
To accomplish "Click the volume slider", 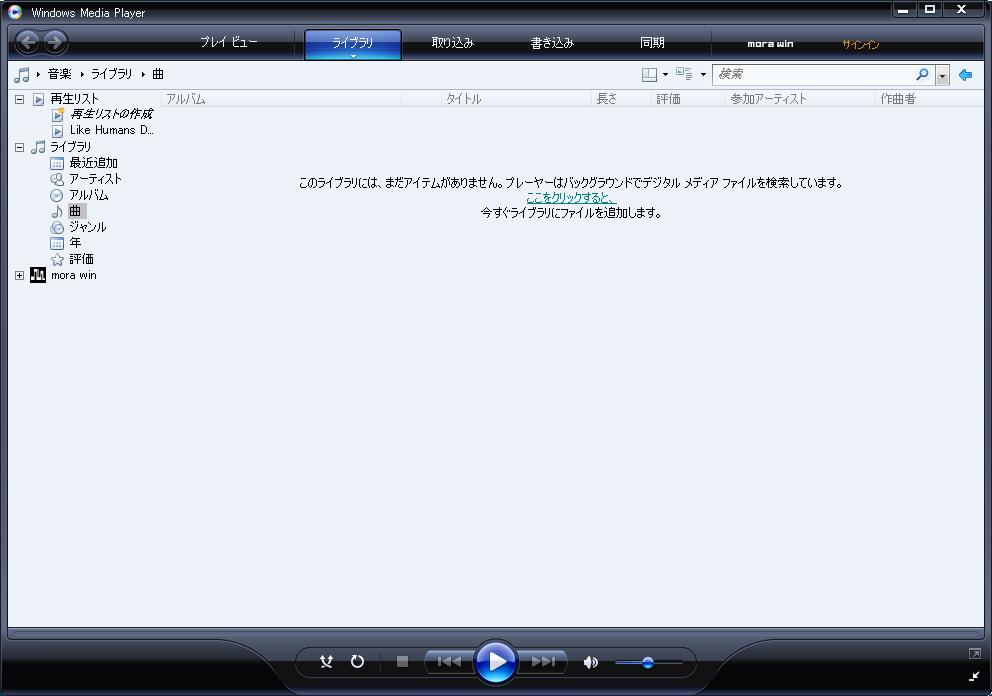I will 648,662.
